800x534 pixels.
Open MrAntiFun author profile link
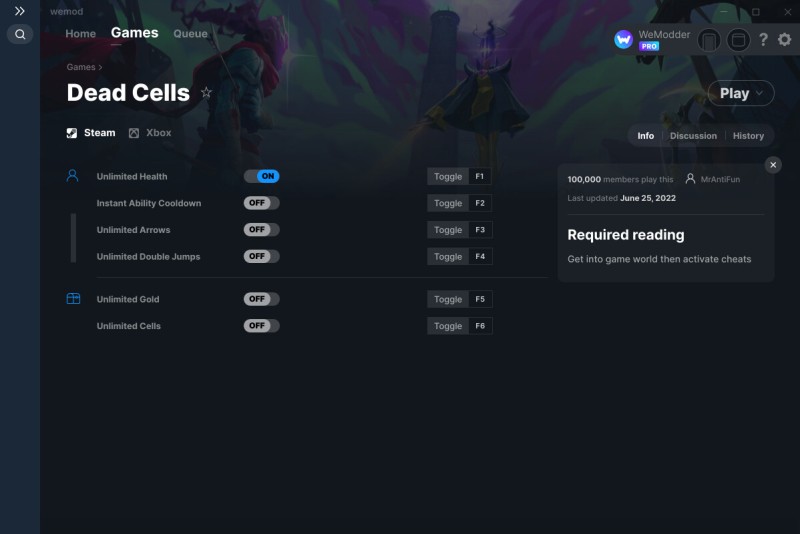pyautogui.click(x=720, y=179)
